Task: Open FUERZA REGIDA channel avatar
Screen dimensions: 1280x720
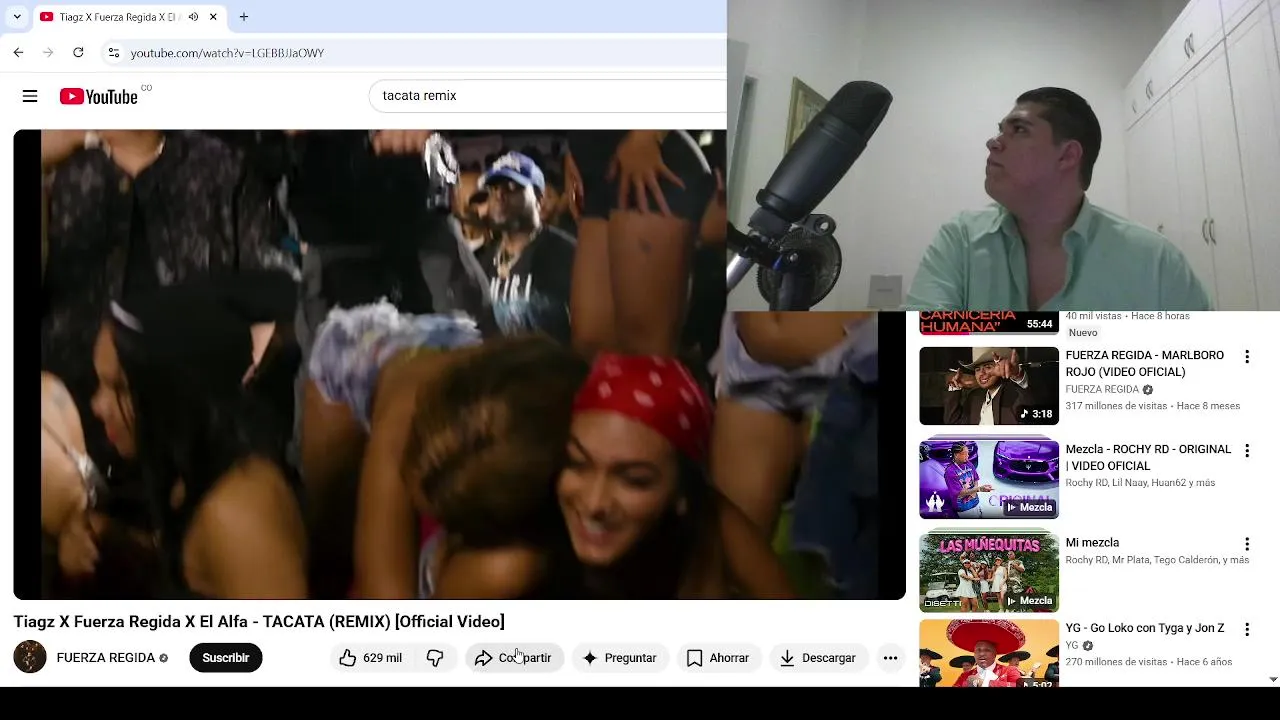Action: (x=30, y=657)
